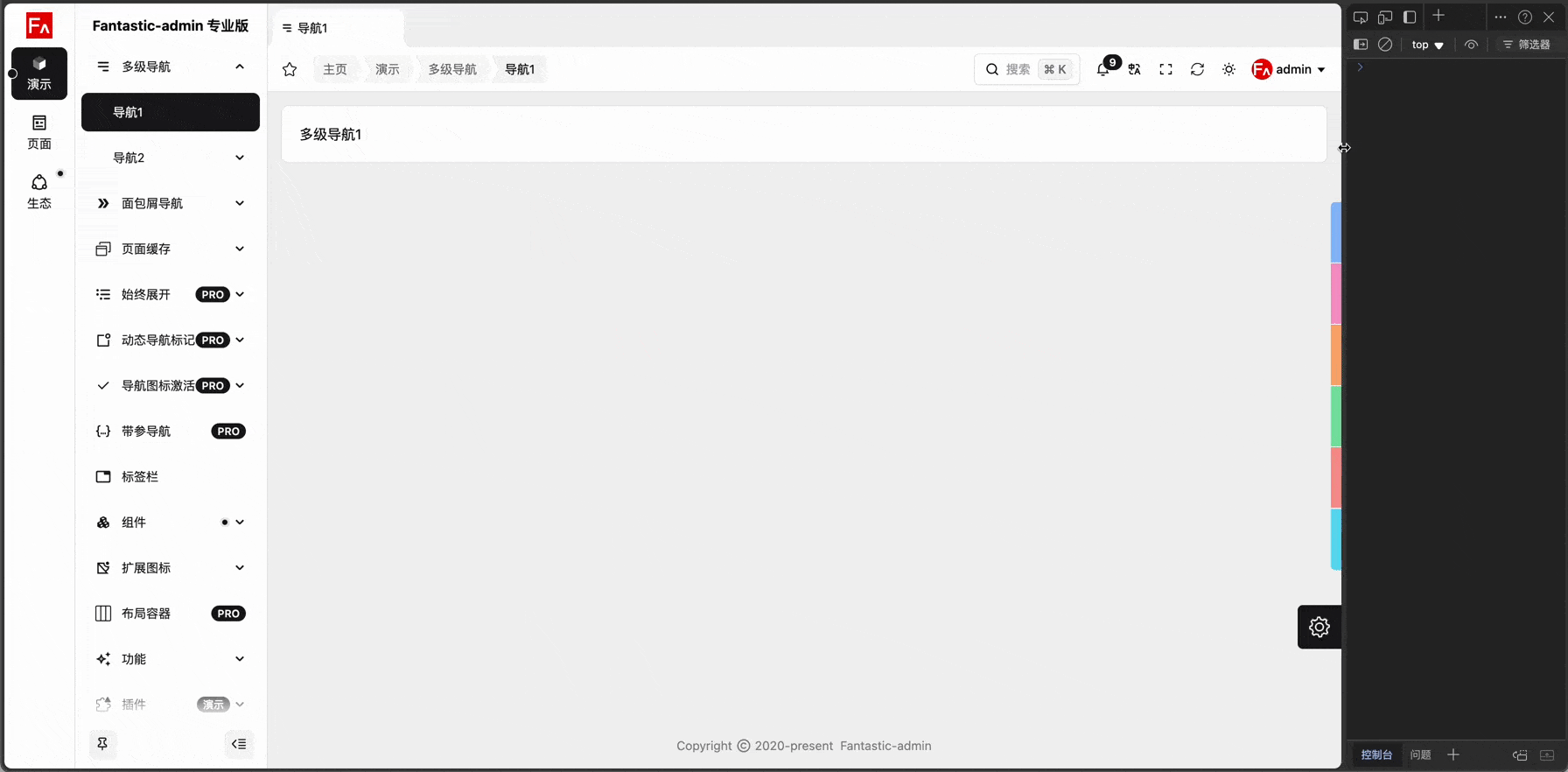Toggle the sidebar pin button
Image resolution: width=1568 pixels, height=772 pixels.
click(102, 744)
